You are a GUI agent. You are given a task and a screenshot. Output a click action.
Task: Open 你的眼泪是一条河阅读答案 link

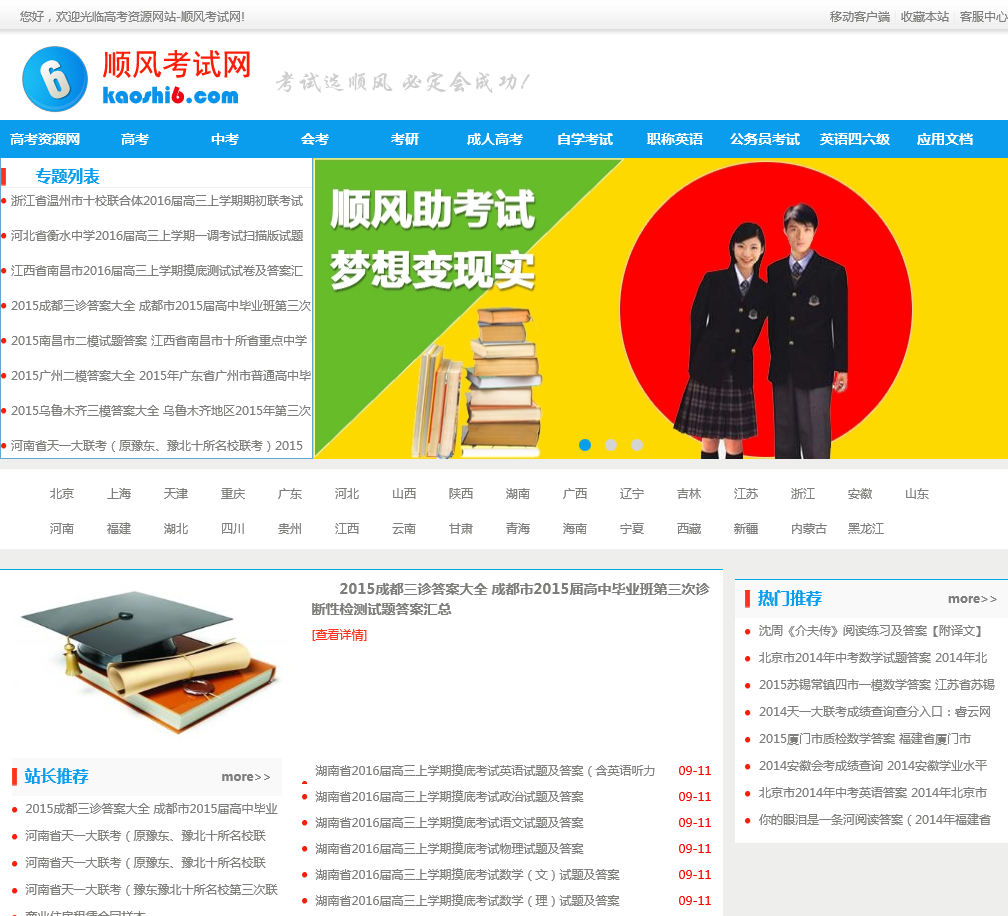coord(874,820)
